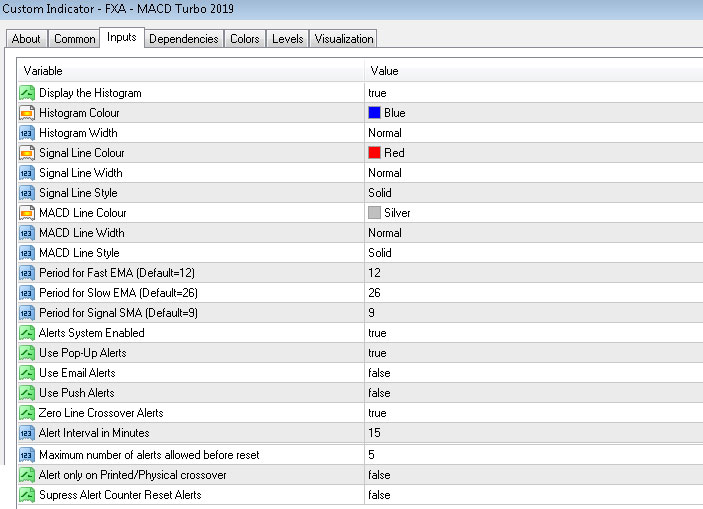Click the numeric icon beside Period for Fast EMA
The image size is (703, 509).
point(27,273)
